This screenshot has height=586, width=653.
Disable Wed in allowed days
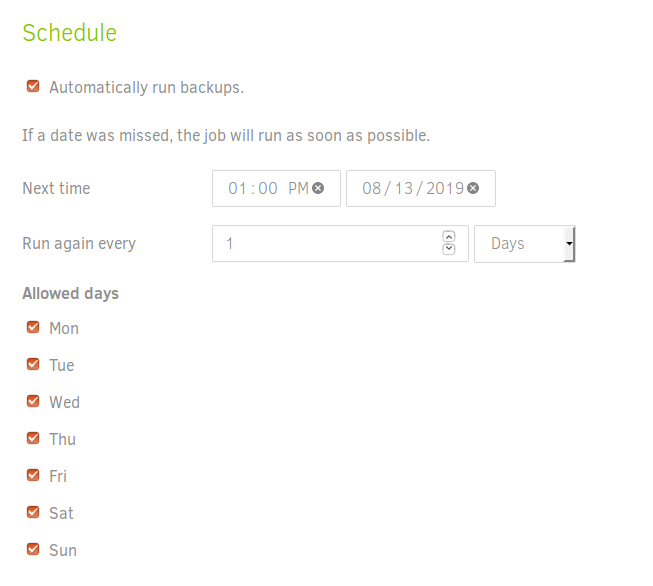click(33, 401)
